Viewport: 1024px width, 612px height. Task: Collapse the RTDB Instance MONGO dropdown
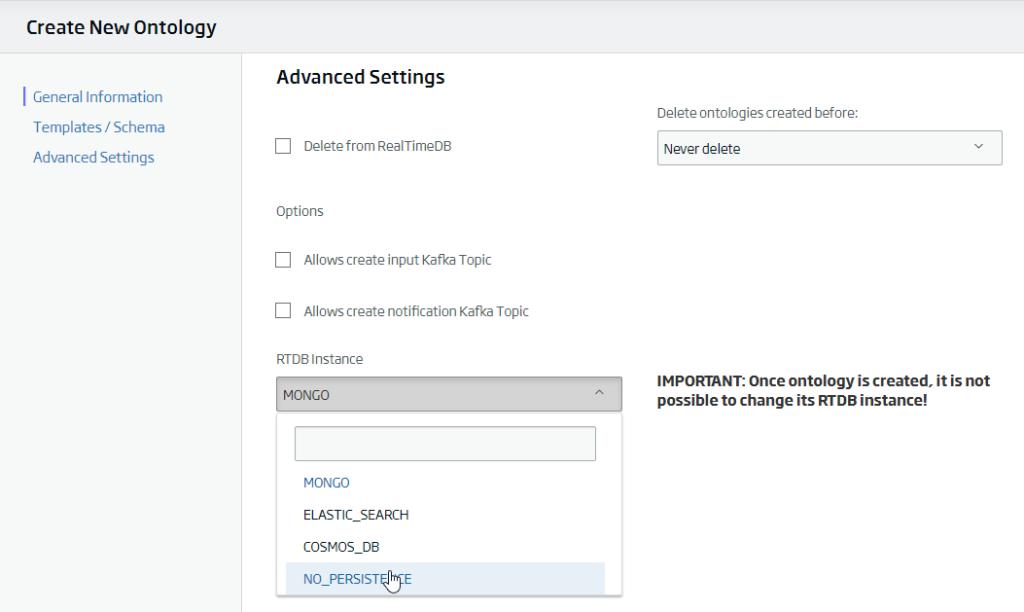(x=449, y=394)
